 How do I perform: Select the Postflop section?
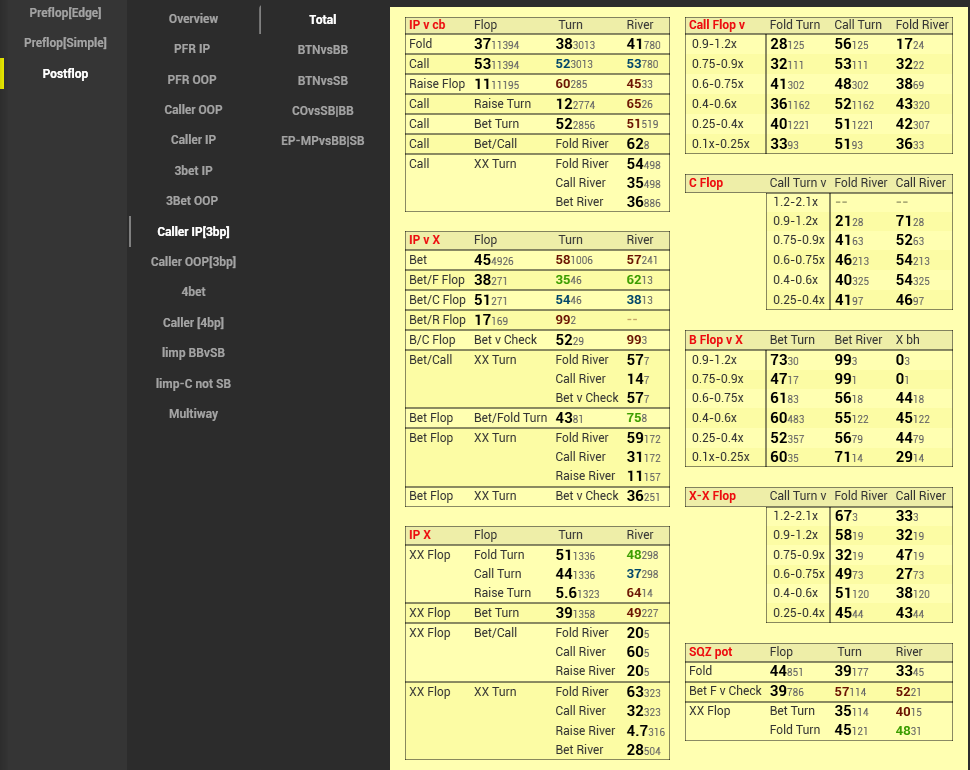[65, 74]
